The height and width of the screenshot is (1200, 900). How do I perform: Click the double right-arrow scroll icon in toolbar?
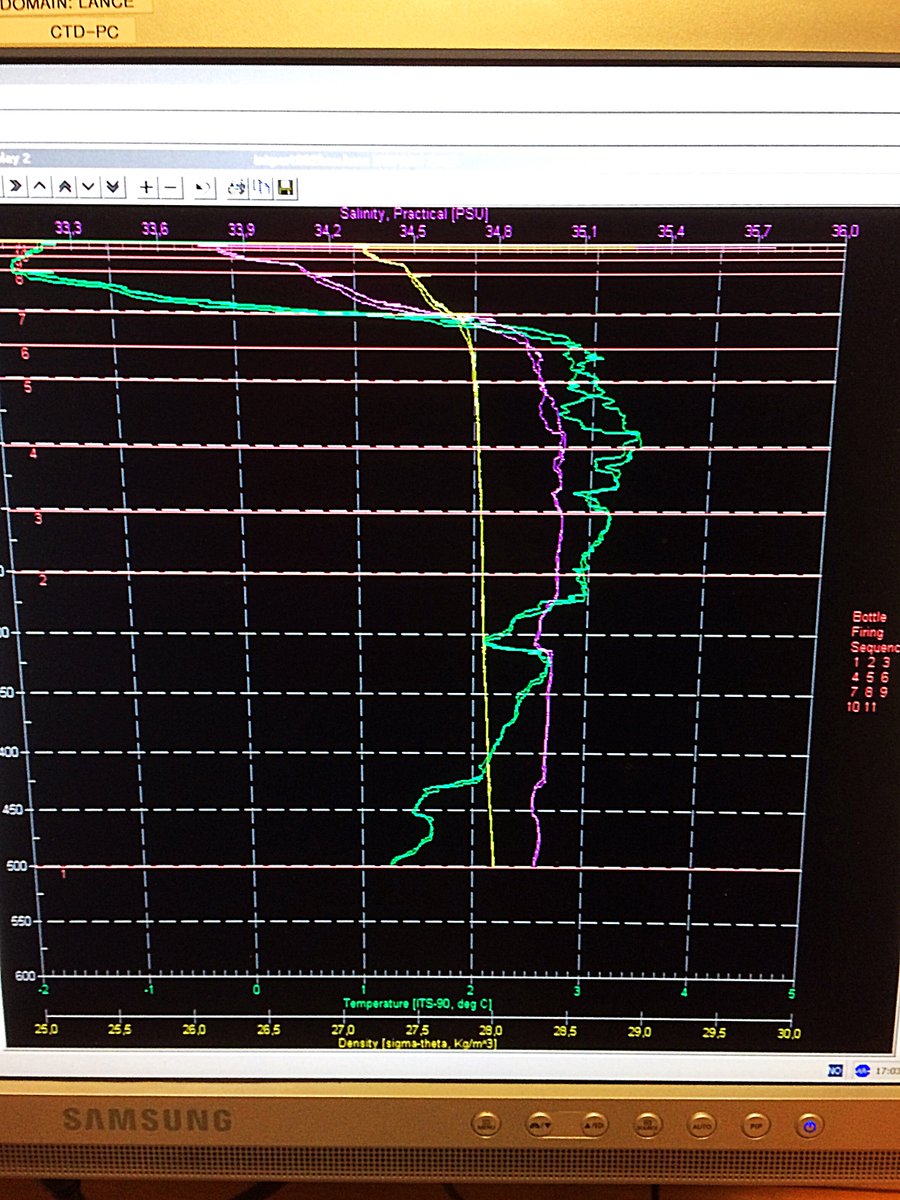(x=16, y=187)
